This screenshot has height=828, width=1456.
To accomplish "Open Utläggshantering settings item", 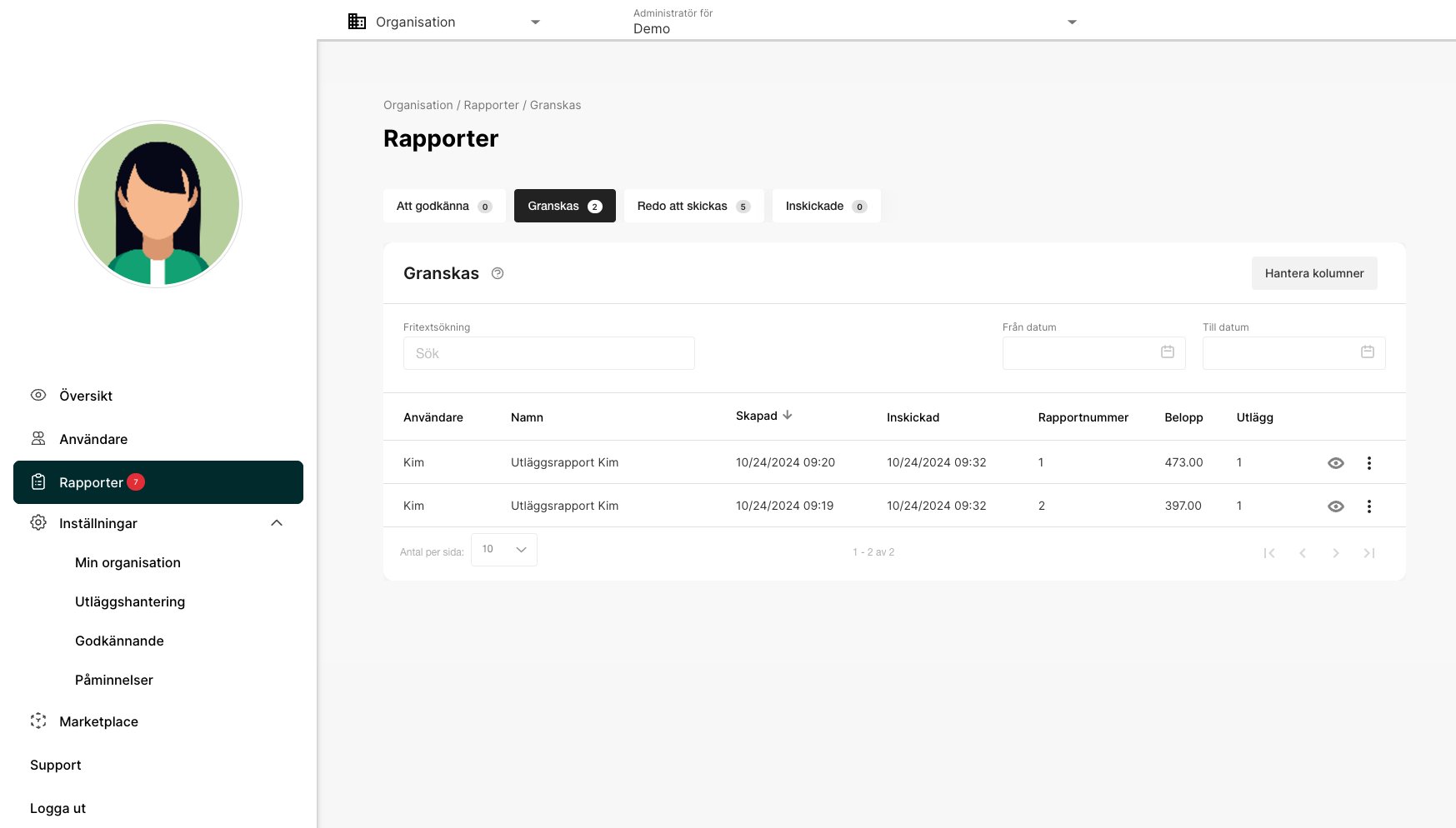I will pos(130,601).
